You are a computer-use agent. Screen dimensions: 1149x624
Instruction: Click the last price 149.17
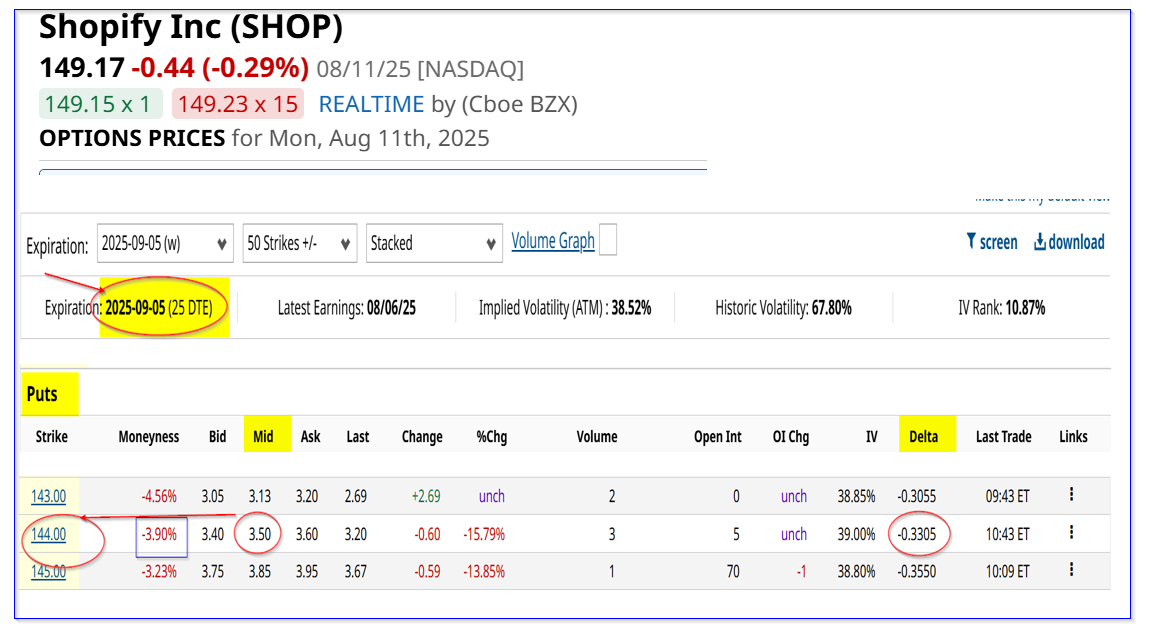pyautogui.click(x=82, y=67)
